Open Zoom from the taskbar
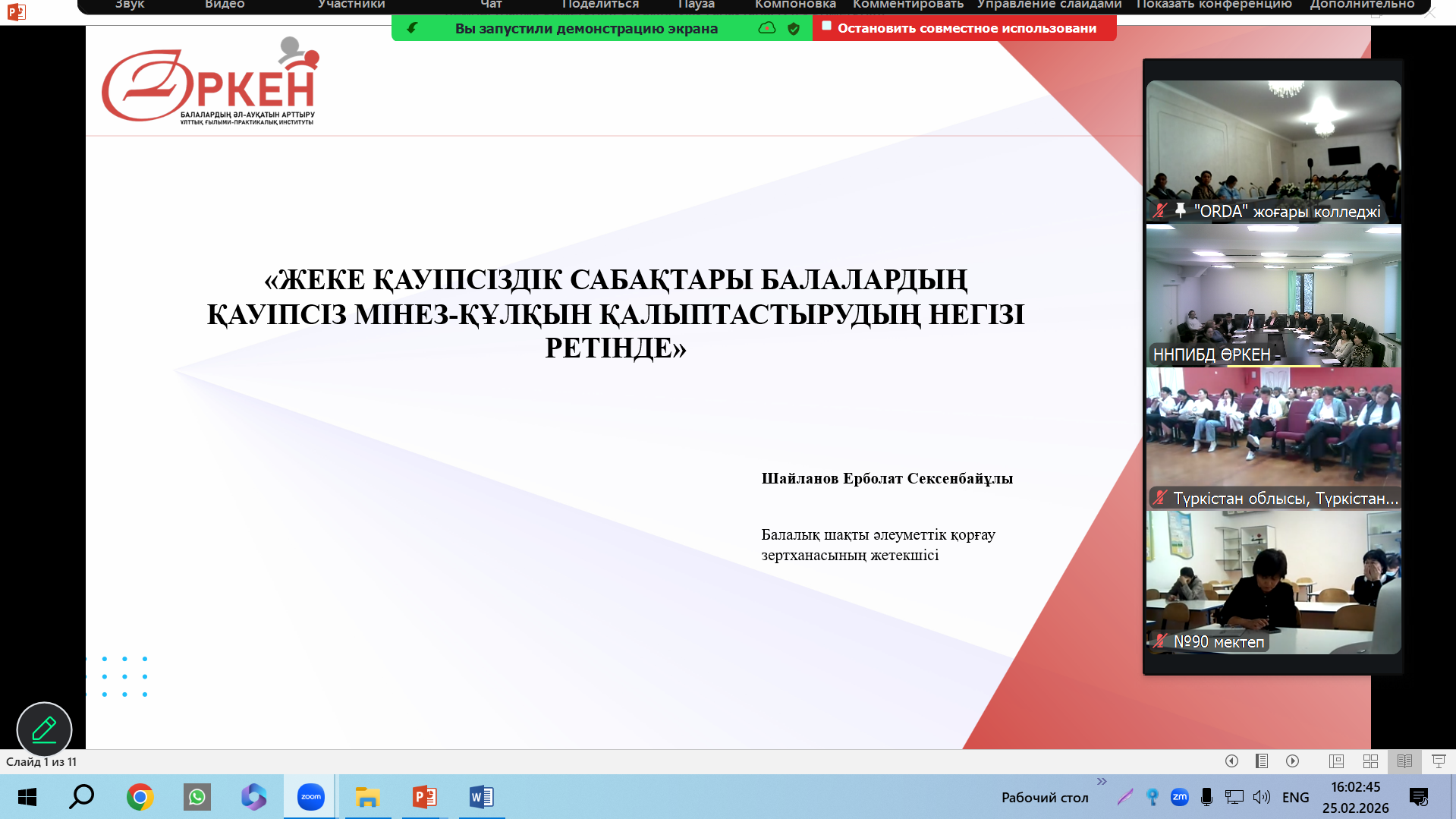The height and width of the screenshot is (819, 1456). point(310,797)
